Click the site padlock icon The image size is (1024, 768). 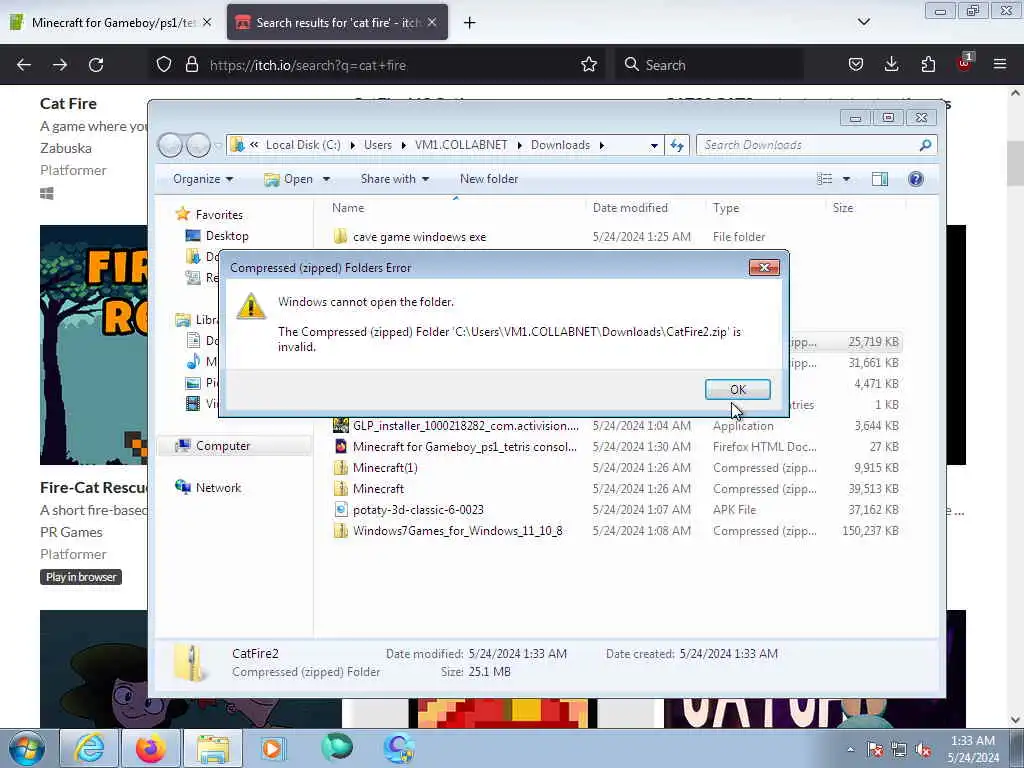pyautogui.click(x=191, y=65)
